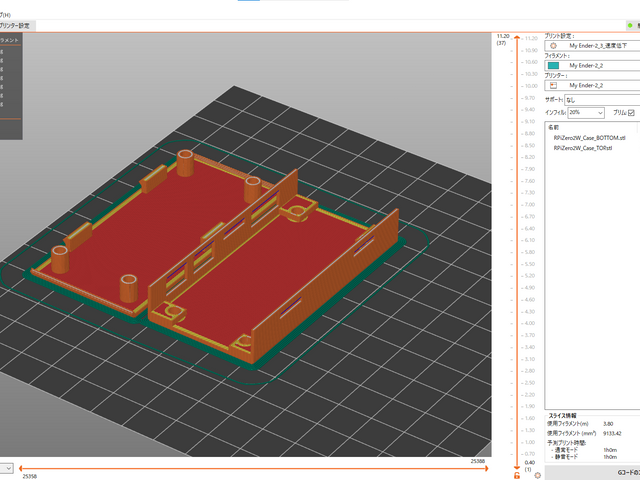
Task: Click the teal filament color swatch
Action: [x=553, y=65]
